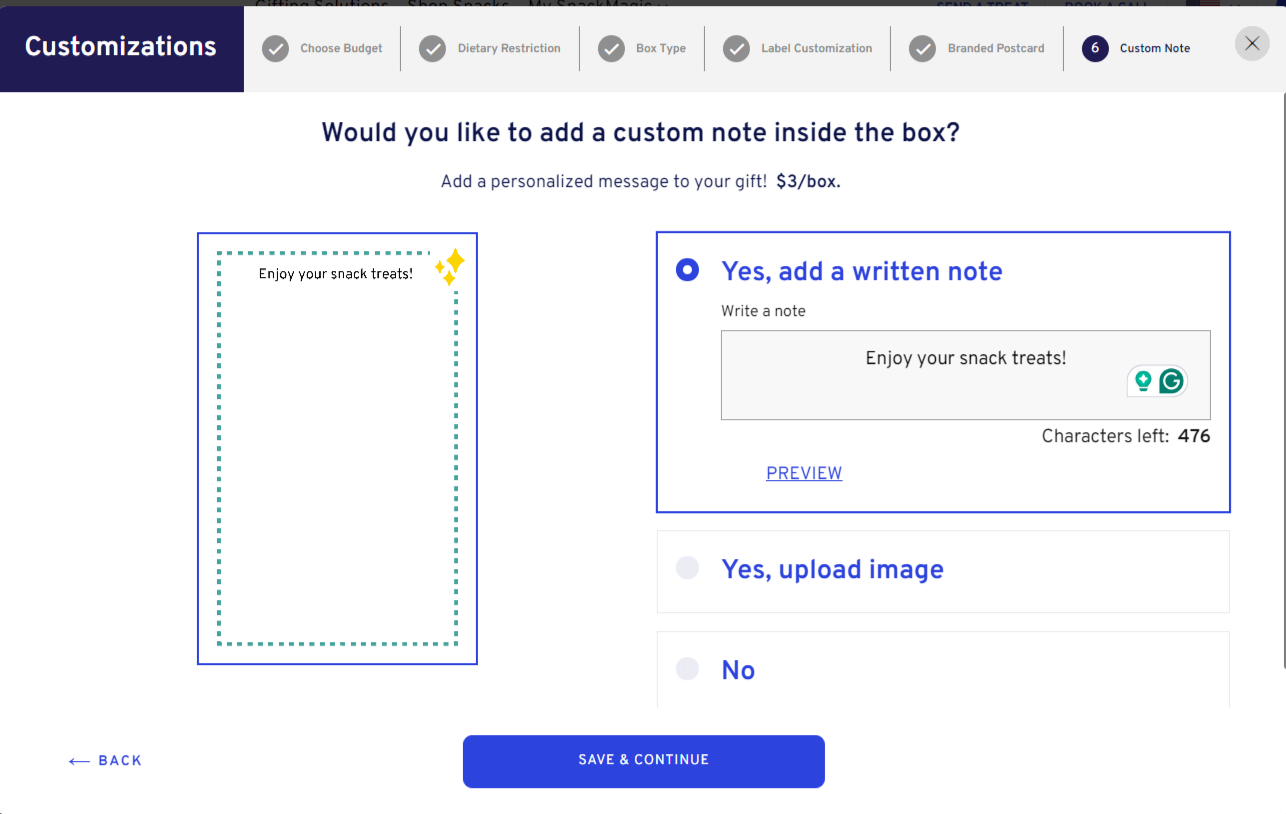Click the yellow sparkle icon on preview
The width and height of the screenshot is (1286, 814).
coord(450,266)
